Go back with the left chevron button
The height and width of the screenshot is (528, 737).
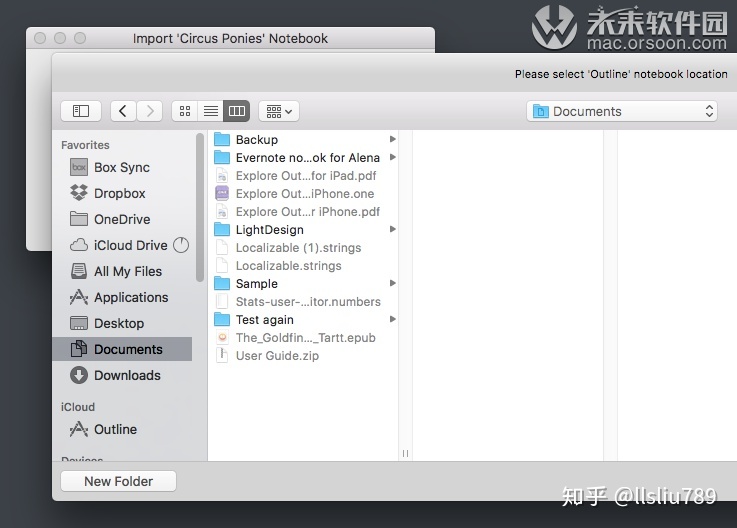coord(123,111)
